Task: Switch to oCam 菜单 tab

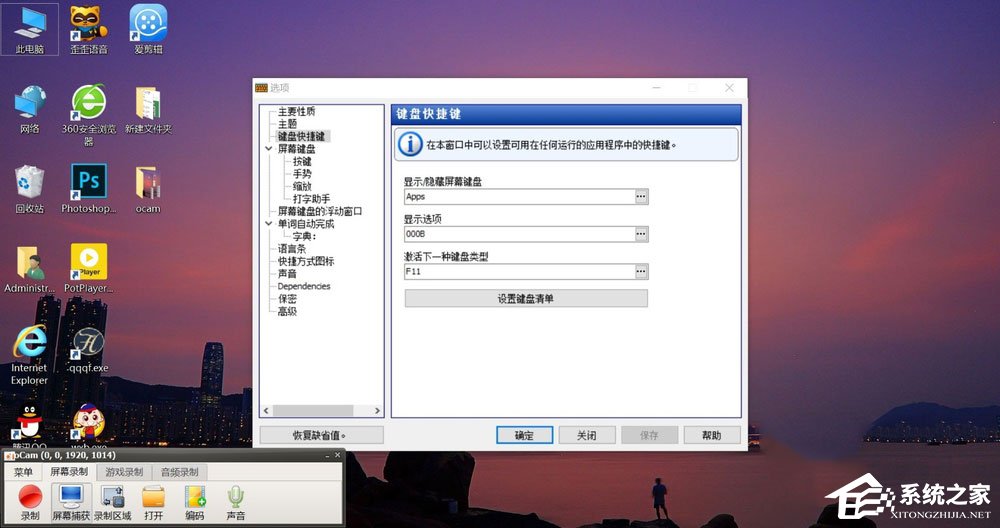Action: [x=24, y=473]
